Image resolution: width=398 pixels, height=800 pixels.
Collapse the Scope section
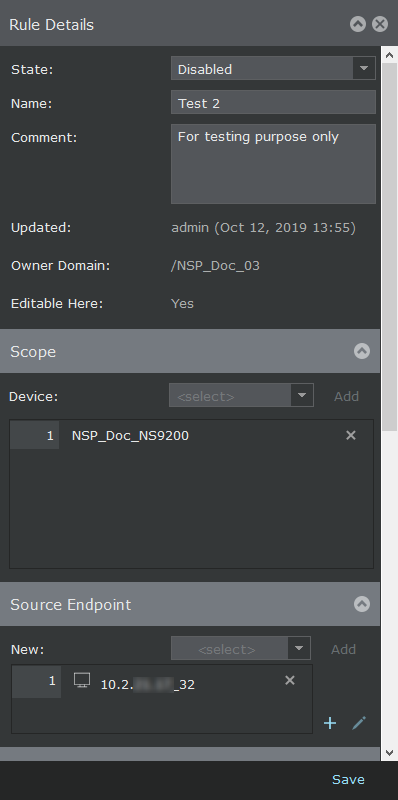[362, 351]
